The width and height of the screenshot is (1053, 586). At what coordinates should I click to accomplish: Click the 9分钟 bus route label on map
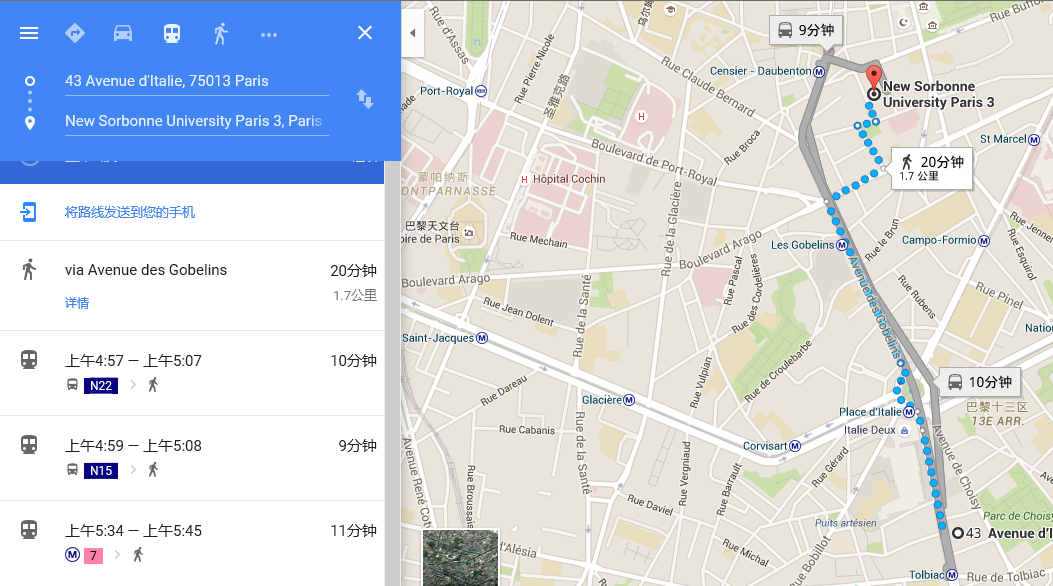click(x=806, y=30)
